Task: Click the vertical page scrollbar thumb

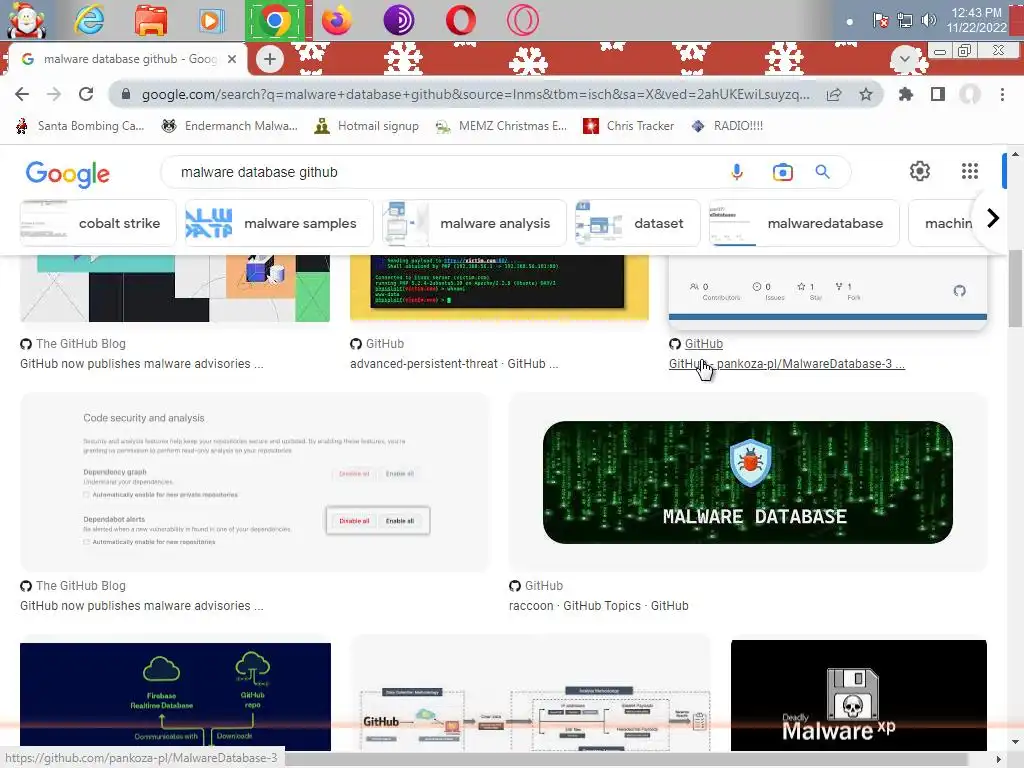Action: tap(1015, 287)
